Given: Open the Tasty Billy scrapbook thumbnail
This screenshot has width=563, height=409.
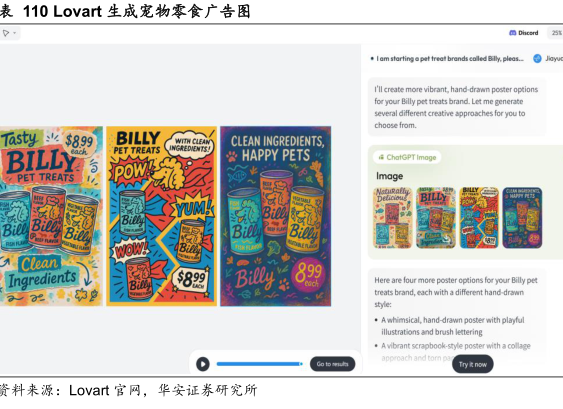Looking at the screenshot, I should (x=436, y=218).
